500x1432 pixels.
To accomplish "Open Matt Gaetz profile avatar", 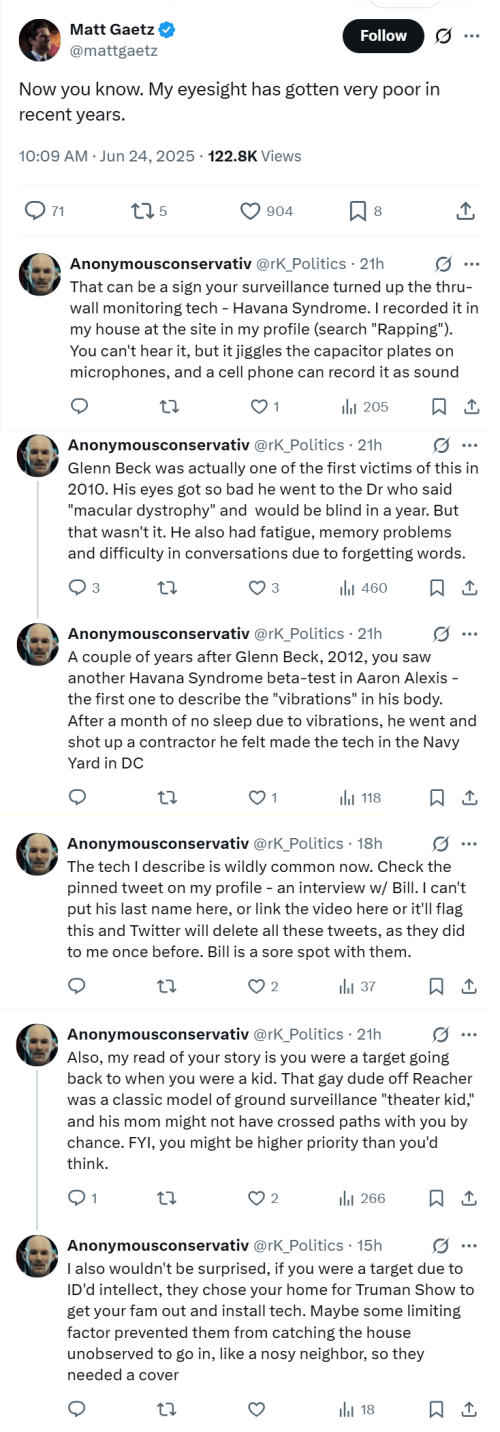I will coord(38,37).
